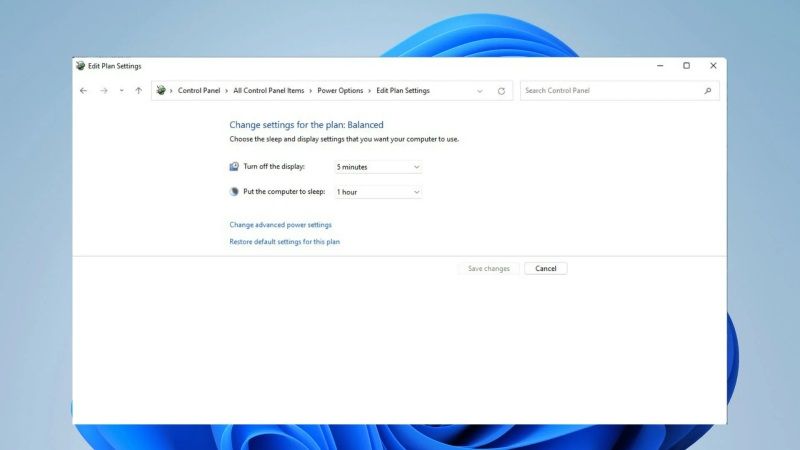Open the All Control Panel Items breadcrumb
Screen dimensions: 800x450
(268, 90)
